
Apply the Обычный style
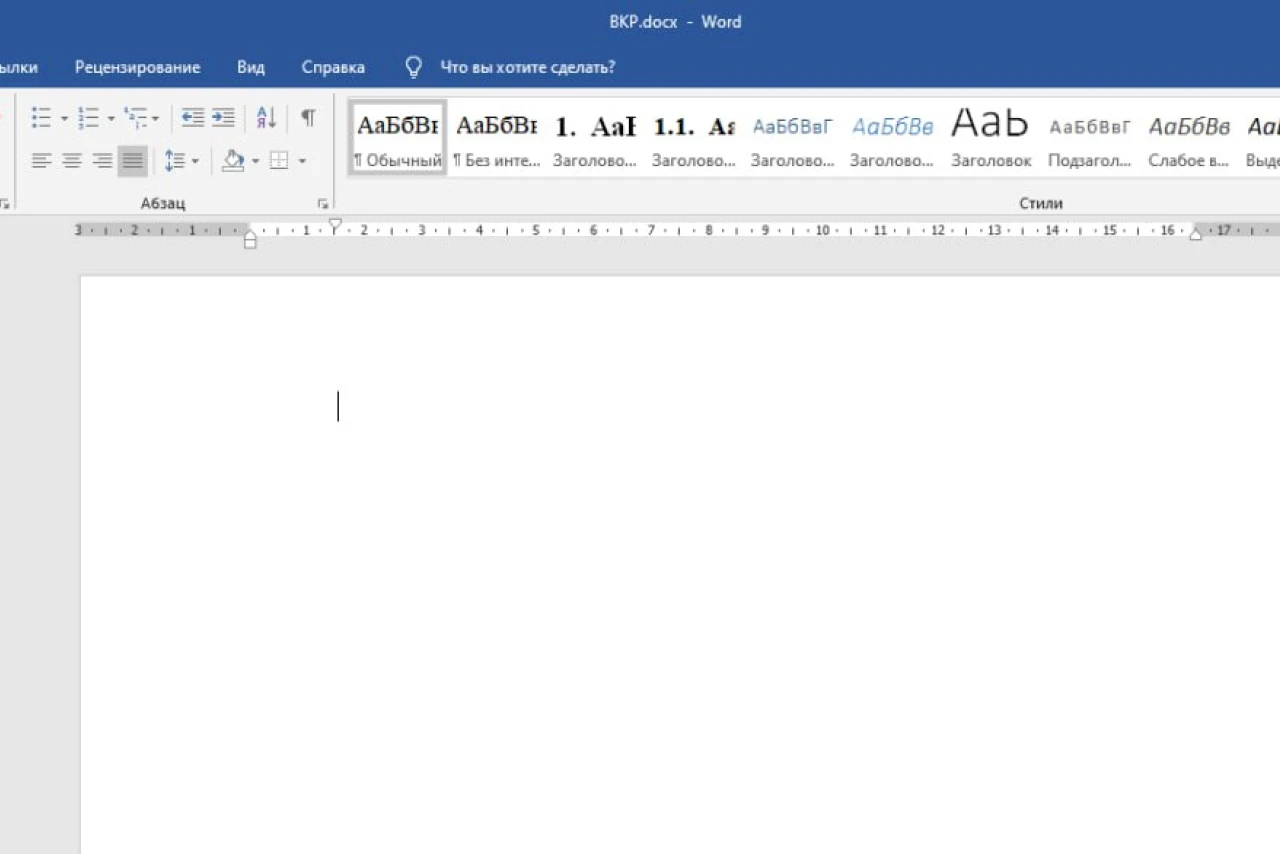[x=398, y=138]
